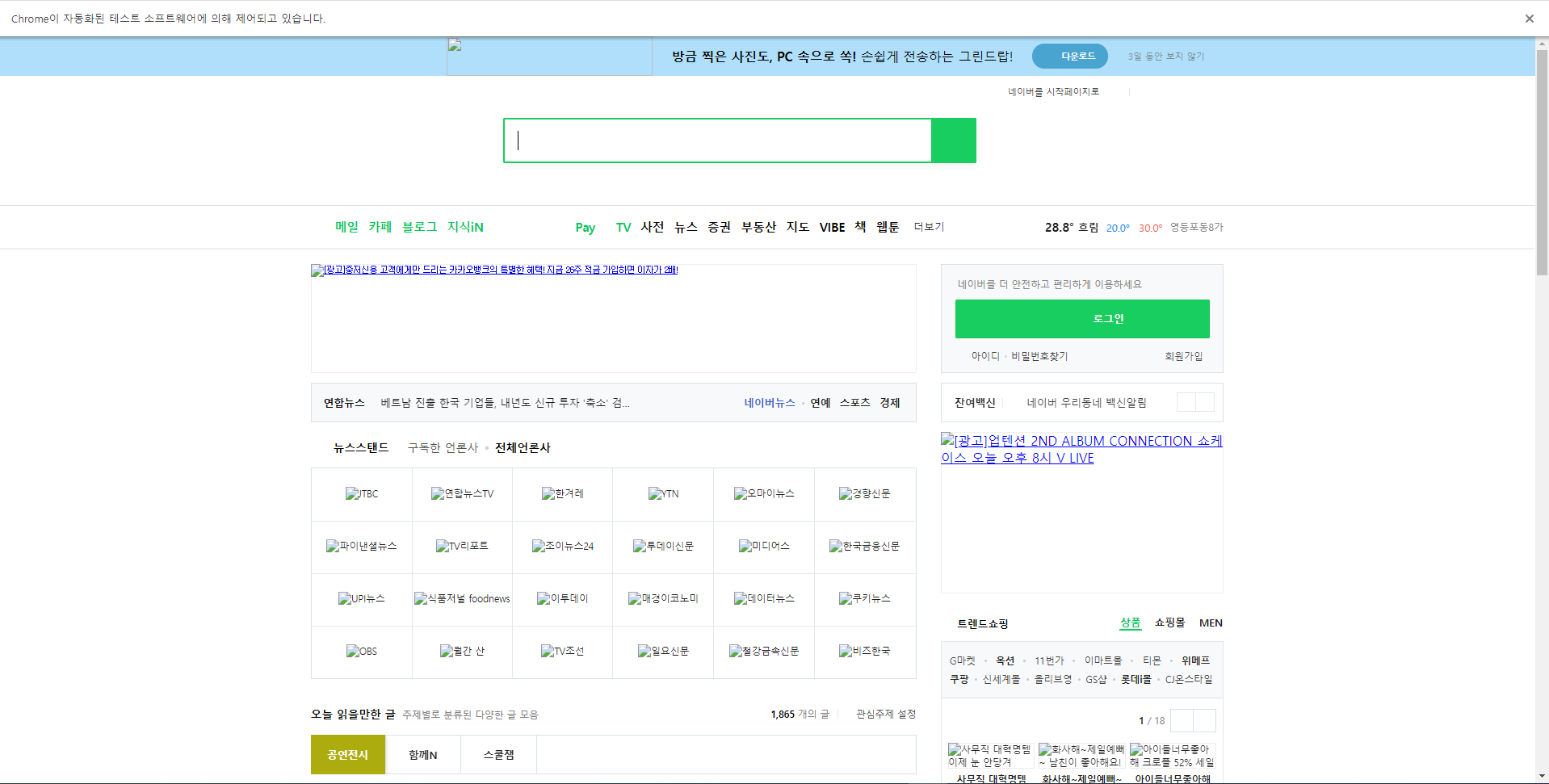Open the 파이낸셜뉴스 press logo
Image resolution: width=1549 pixels, height=784 pixels.
coord(362,547)
